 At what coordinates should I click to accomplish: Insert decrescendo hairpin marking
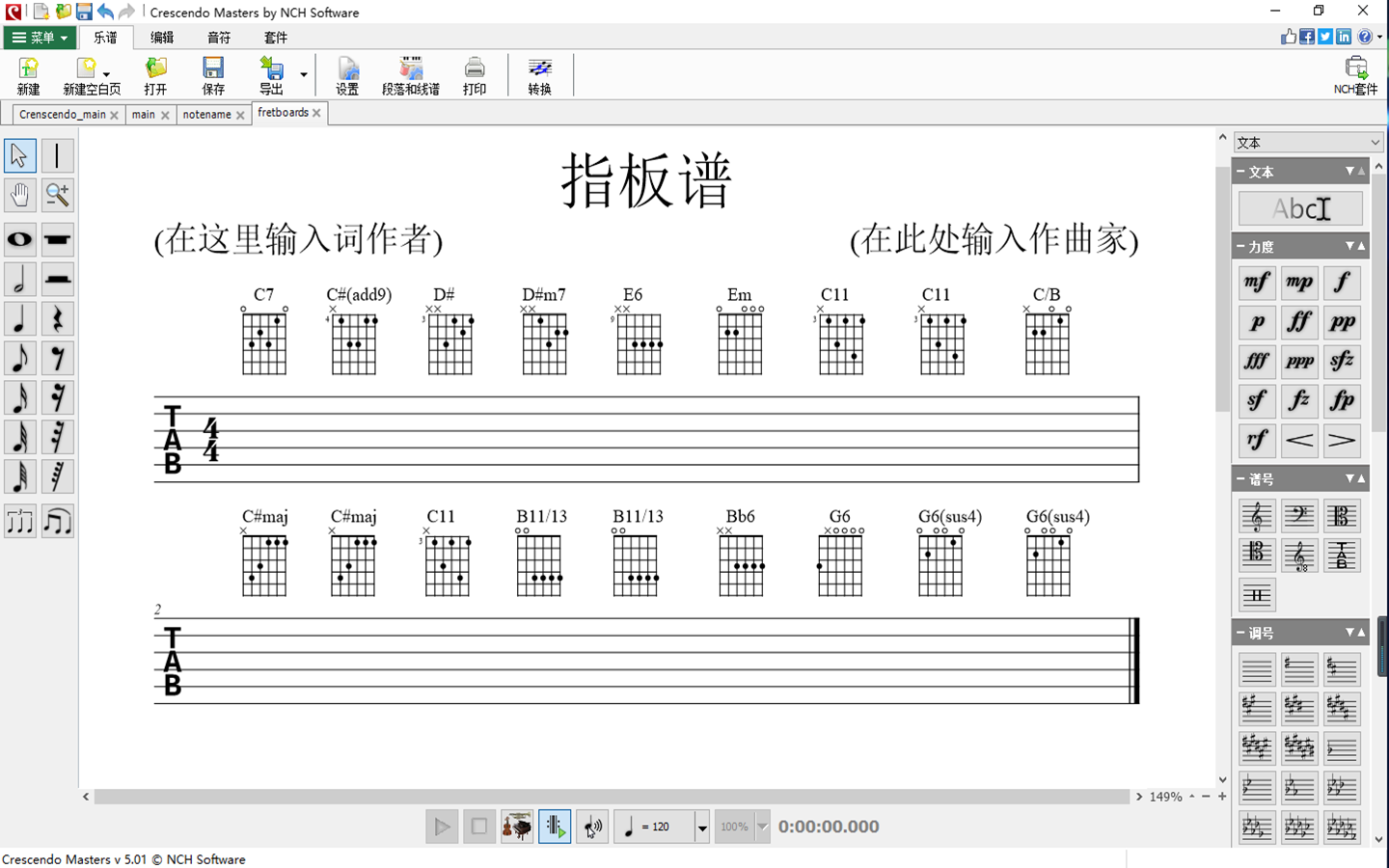point(1342,441)
